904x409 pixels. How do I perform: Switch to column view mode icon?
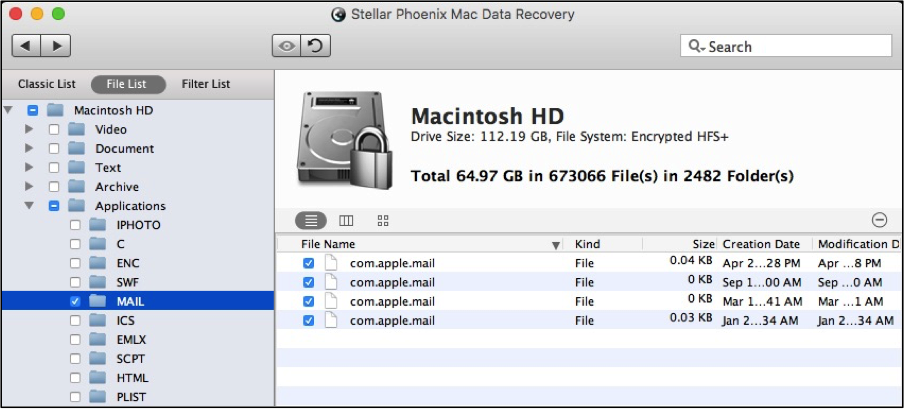(x=346, y=220)
